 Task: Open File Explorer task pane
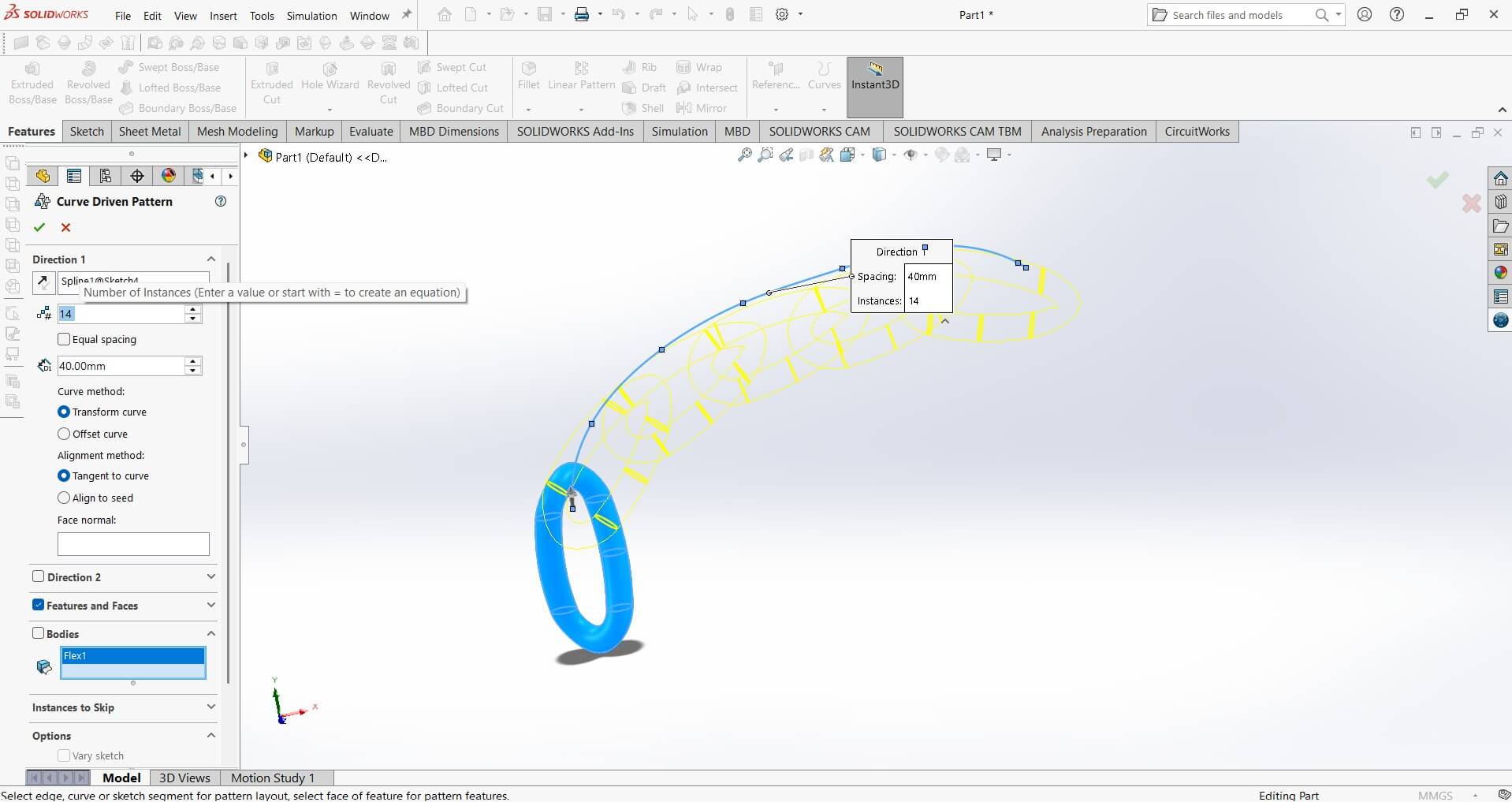[1500, 226]
